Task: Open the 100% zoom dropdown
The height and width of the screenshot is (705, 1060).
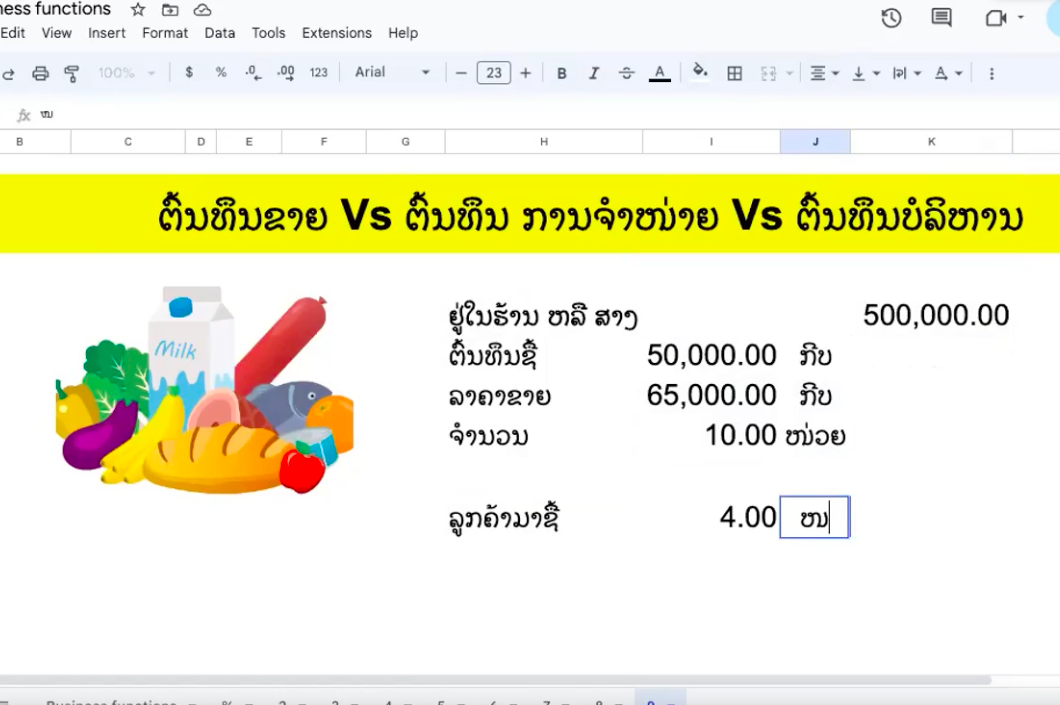Action: point(126,72)
